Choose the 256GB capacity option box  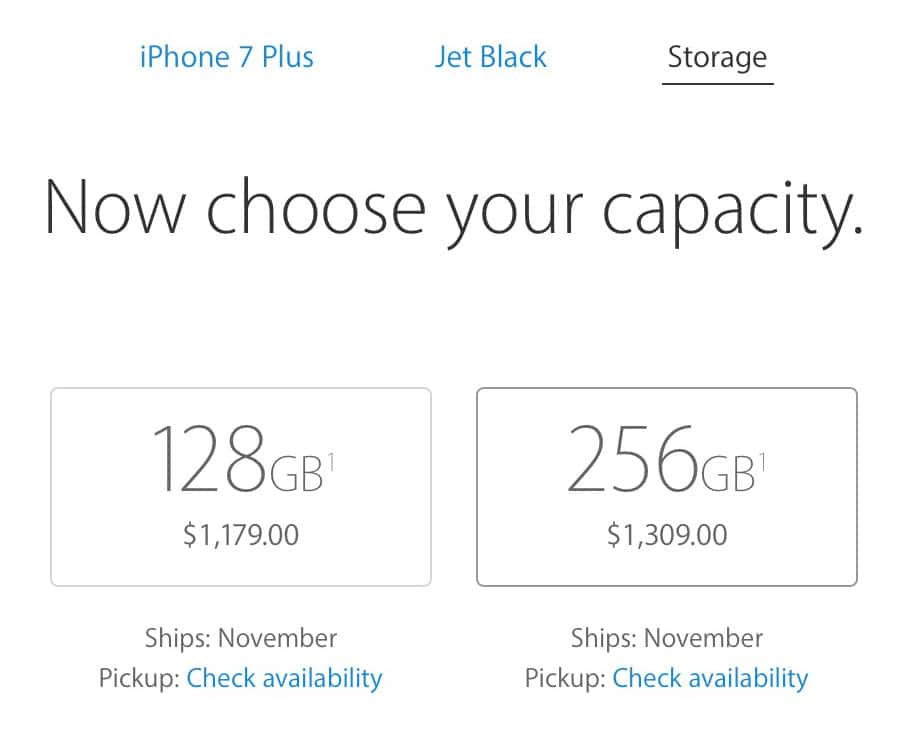(666, 486)
